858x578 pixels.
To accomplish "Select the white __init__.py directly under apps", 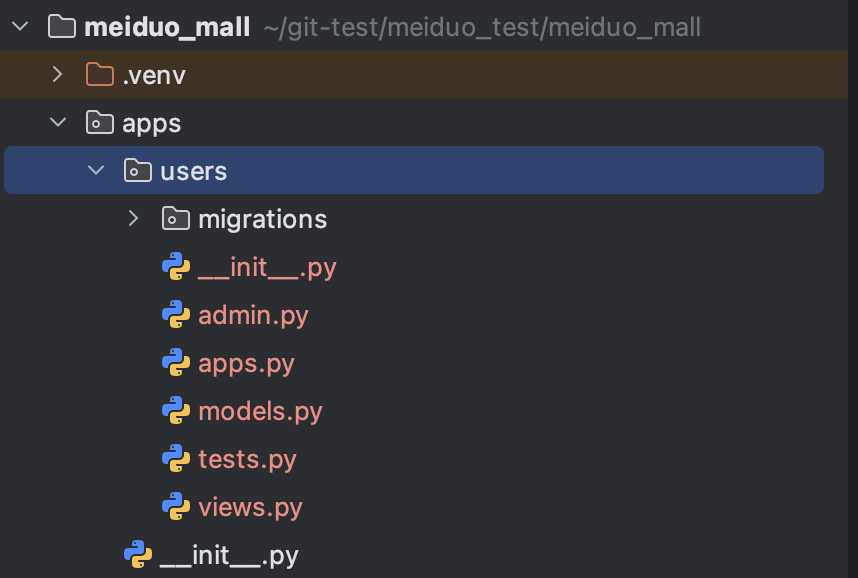I will pyautogui.click(x=229, y=555).
